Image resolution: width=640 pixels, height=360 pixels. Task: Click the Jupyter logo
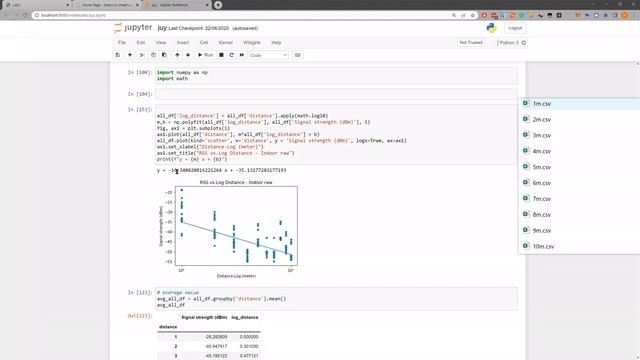133,28
